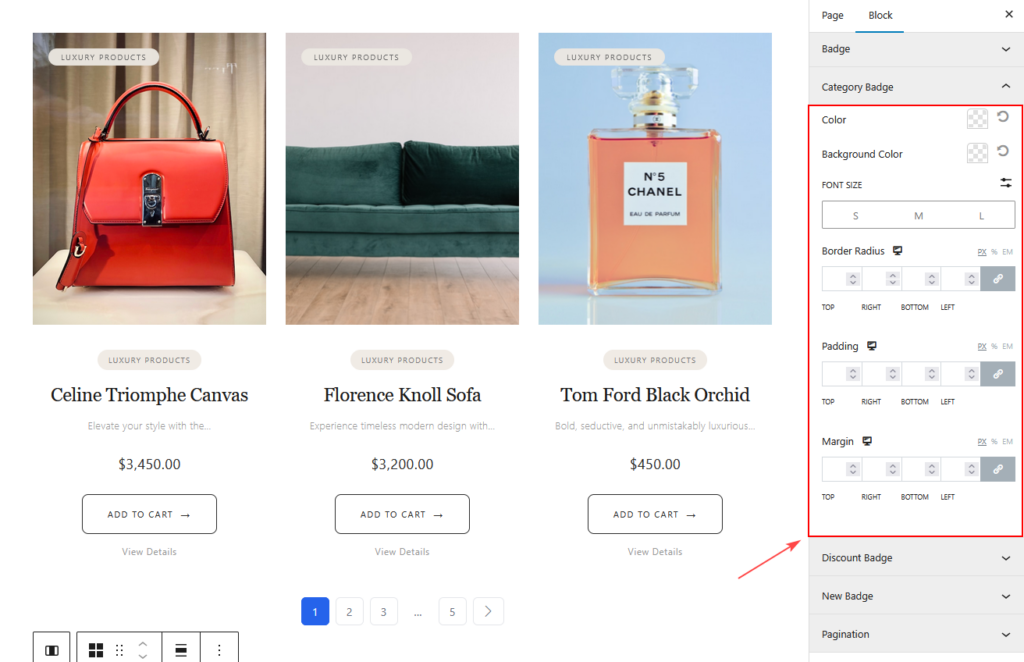
Task: Open View Details for Florence Knoll Sofa
Action: [x=402, y=551]
